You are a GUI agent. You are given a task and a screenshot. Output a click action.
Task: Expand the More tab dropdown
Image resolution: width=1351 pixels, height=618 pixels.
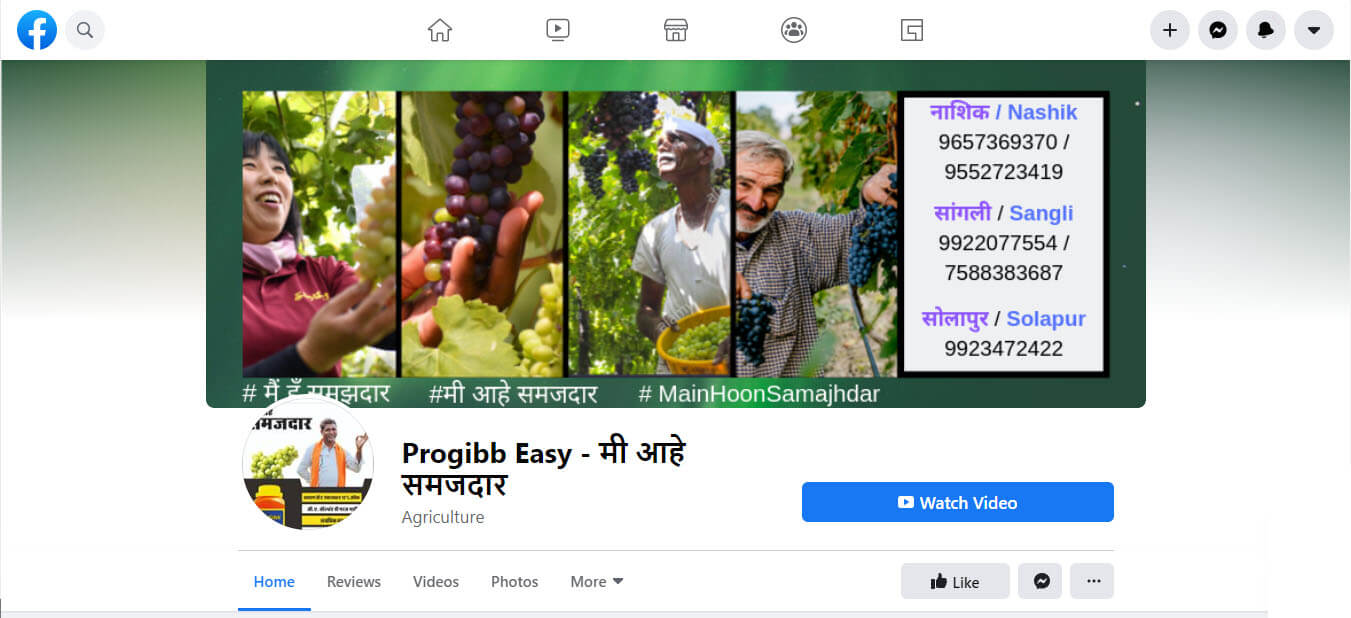pyautogui.click(x=597, y=581)
